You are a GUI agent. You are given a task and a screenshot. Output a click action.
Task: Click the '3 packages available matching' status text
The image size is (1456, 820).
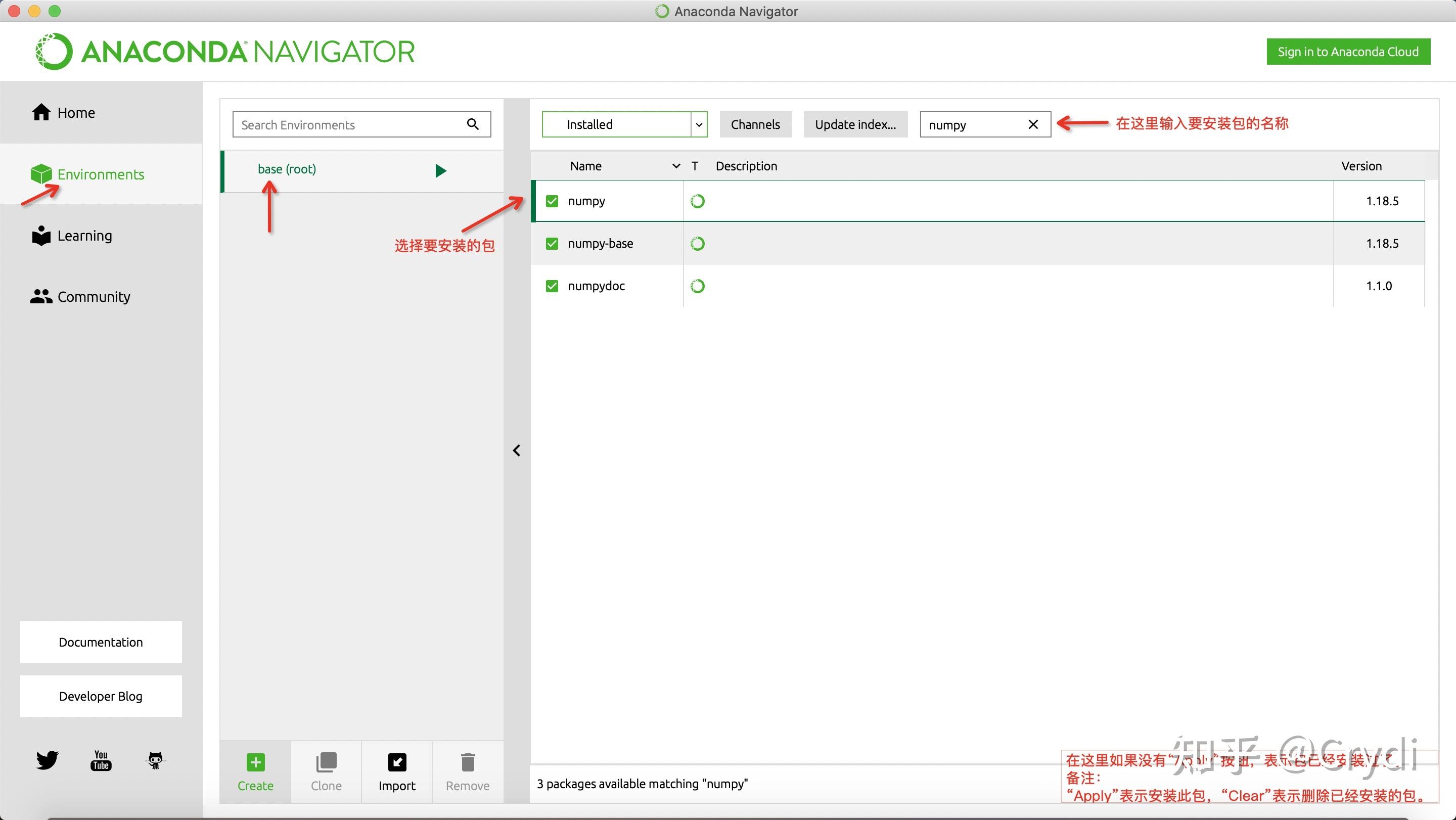(642, 784)
